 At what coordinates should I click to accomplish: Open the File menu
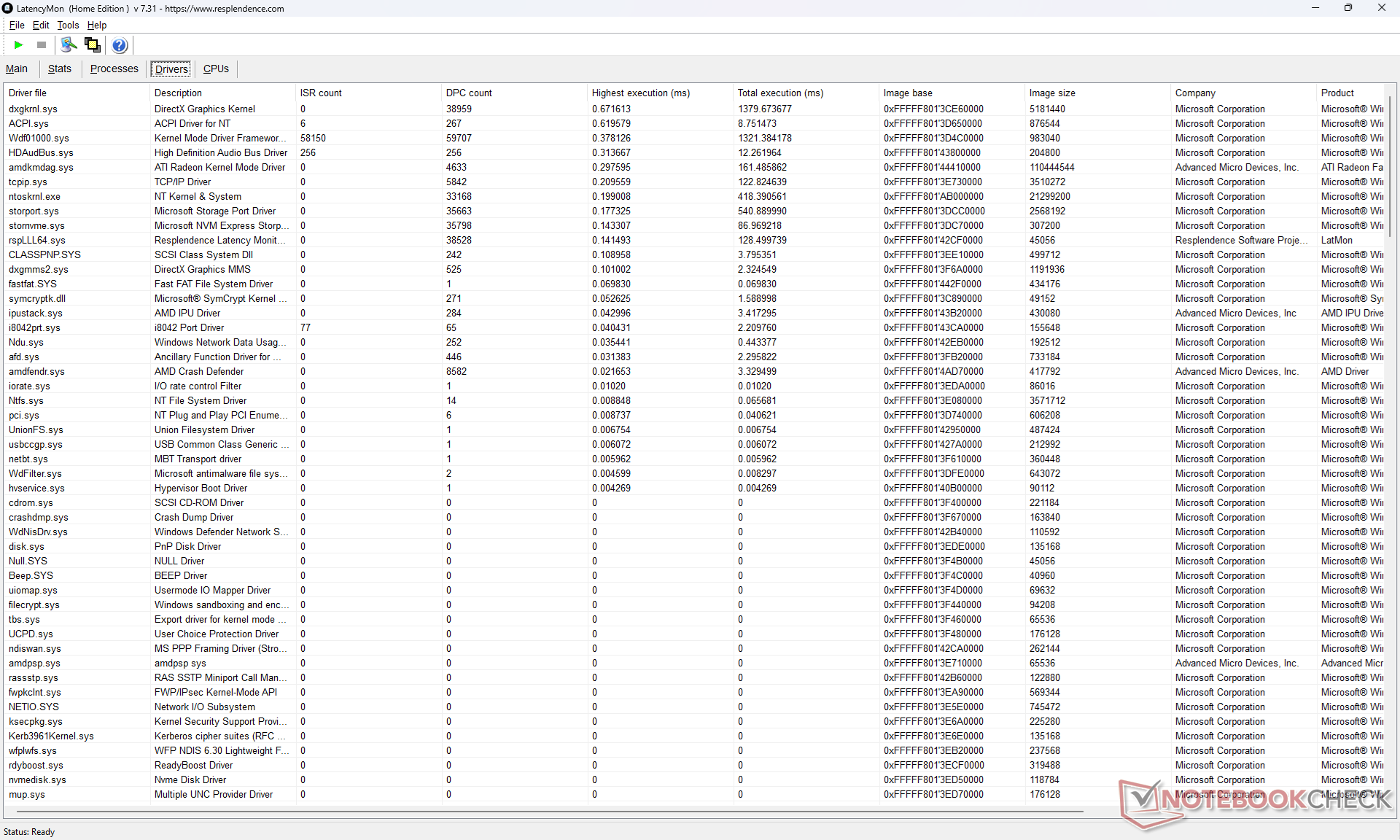pos(17,25)
